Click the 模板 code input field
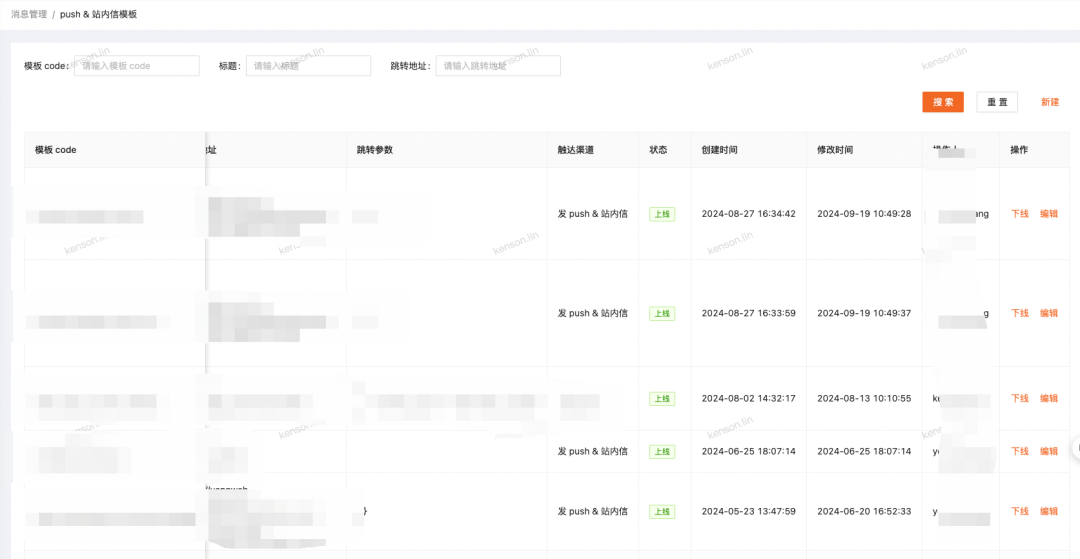The image size is (1080, 559). pos(136,66)
